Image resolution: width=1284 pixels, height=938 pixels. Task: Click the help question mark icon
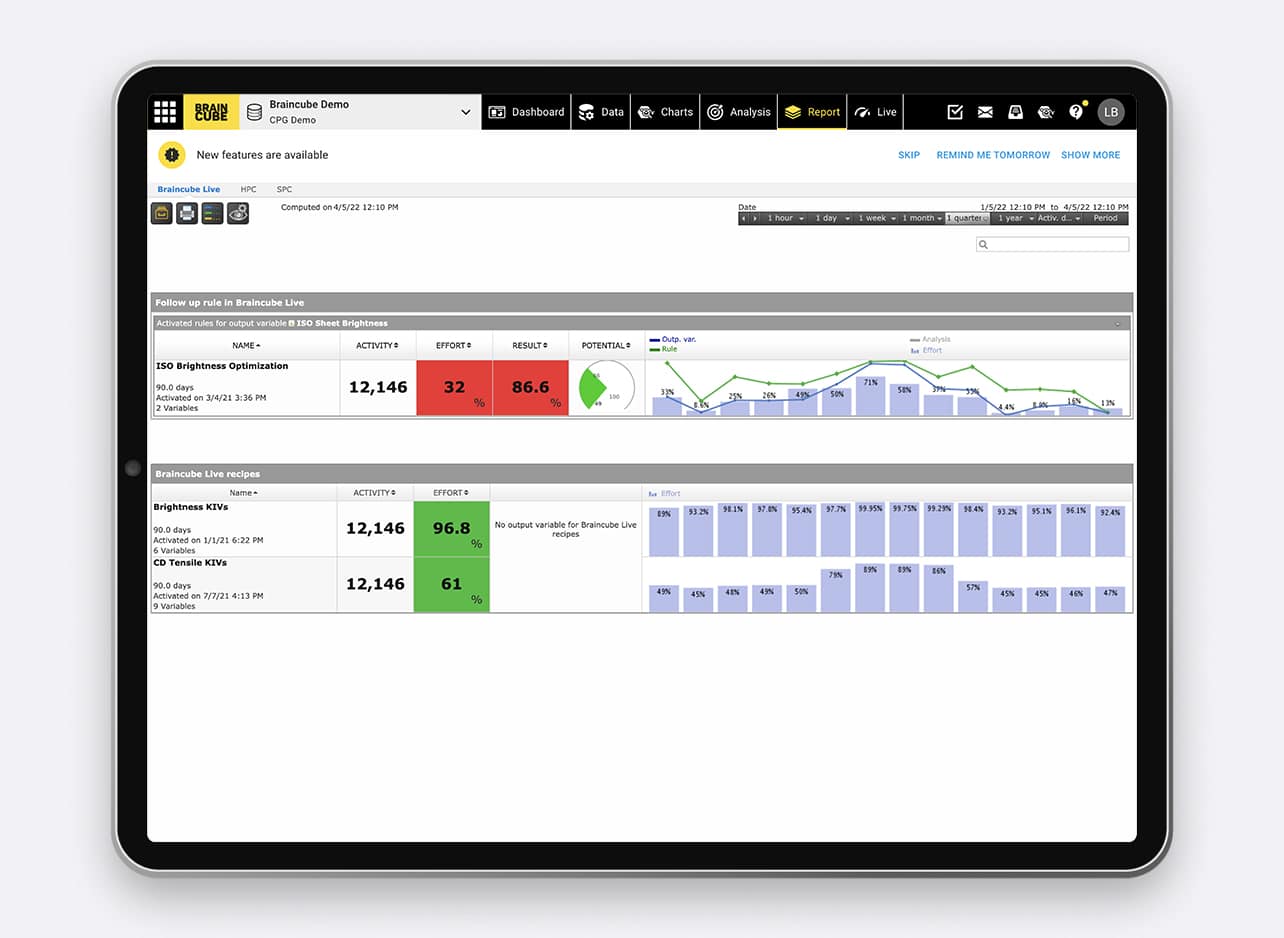tap(1076, 112)
